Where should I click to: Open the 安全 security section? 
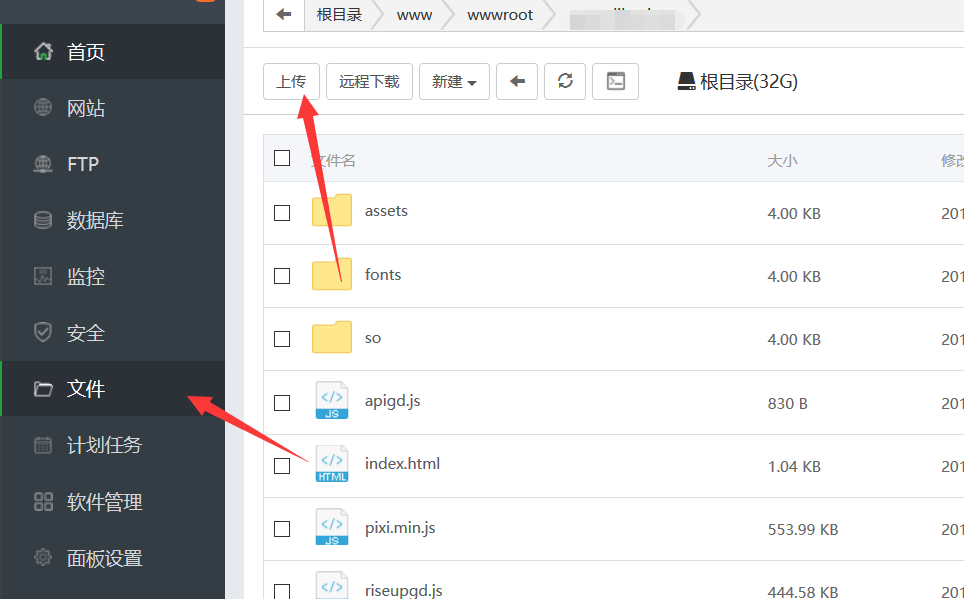(x=113, y=333)
